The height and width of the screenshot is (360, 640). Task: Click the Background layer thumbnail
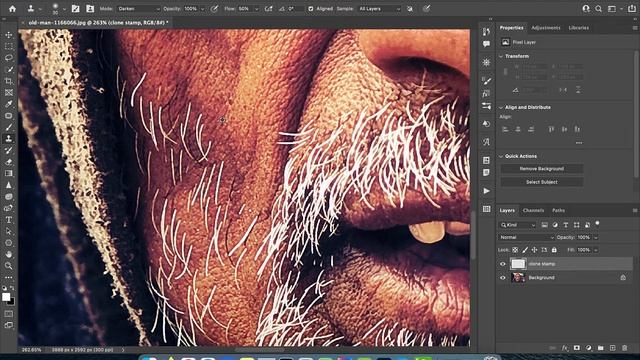coord(518,278)
